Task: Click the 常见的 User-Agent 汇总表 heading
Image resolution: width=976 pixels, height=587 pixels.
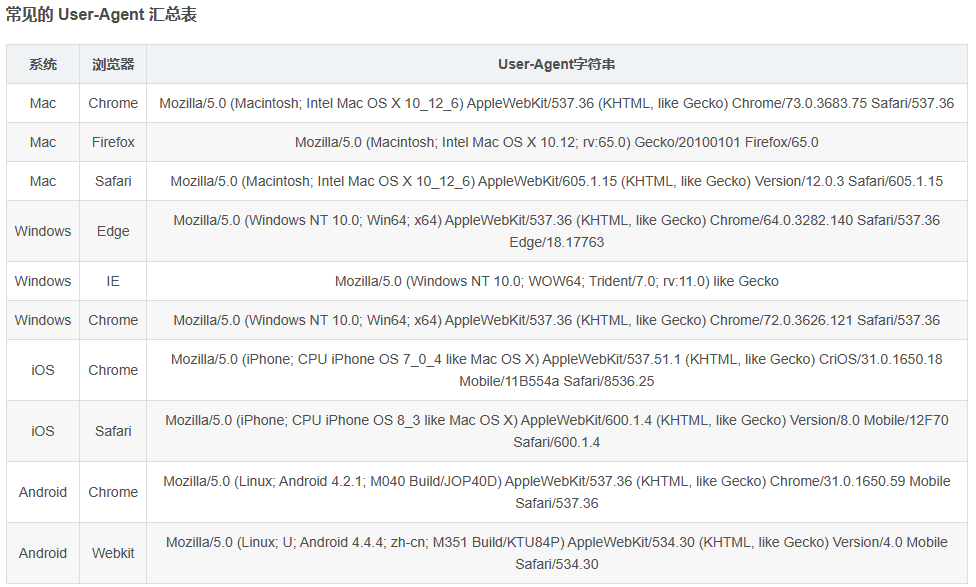Action: click(101, 16)
